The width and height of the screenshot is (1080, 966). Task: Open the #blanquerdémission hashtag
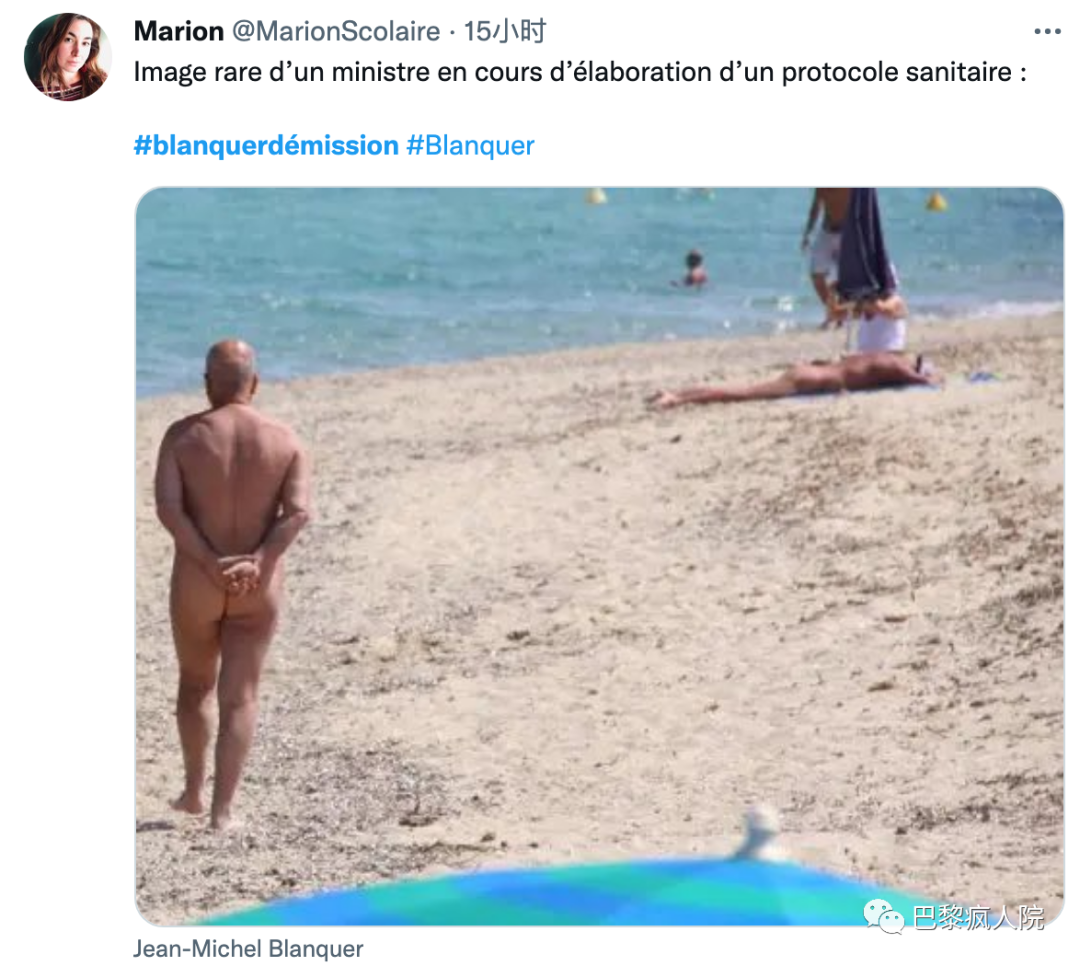pos(266,145)
